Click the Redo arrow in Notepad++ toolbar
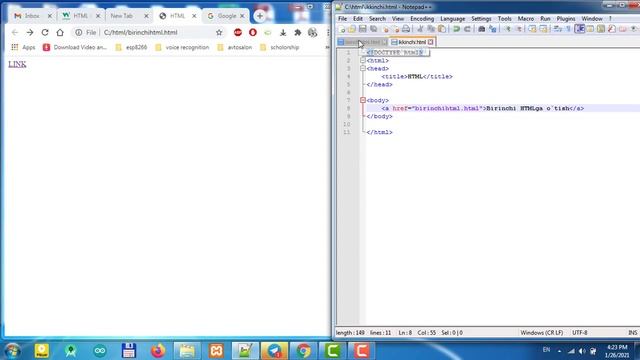The height and width of the screenshot is (360, 640). [x=467, y=29]
